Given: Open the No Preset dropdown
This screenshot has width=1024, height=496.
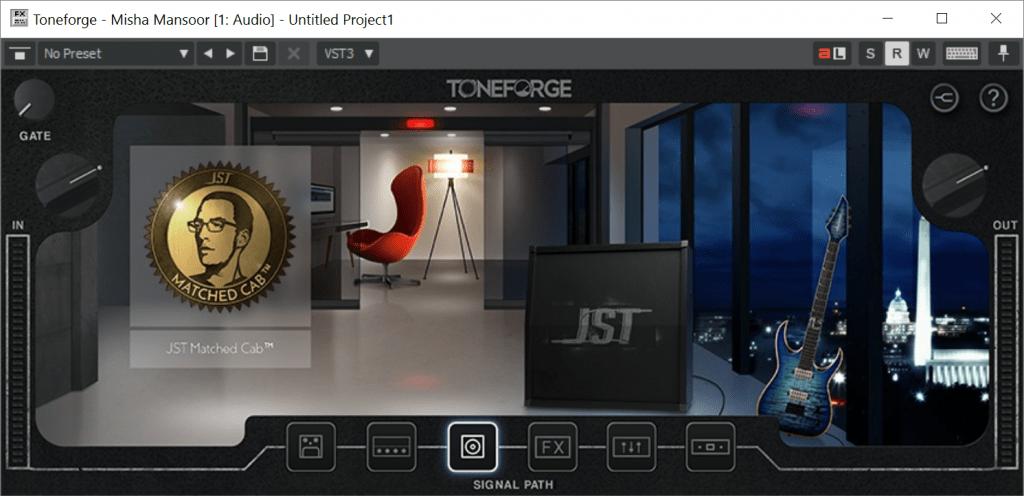Looking at the screenshot, I should tap(116, 54).
